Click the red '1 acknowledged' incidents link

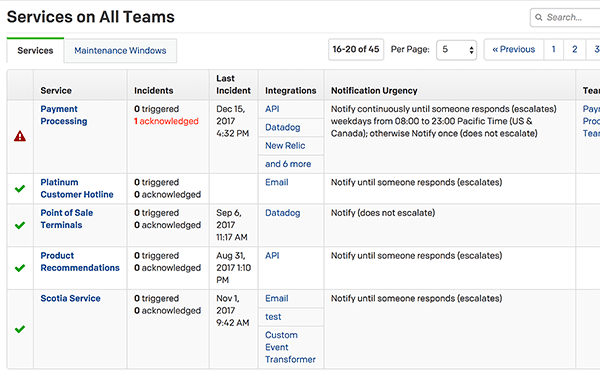[166, 121]
